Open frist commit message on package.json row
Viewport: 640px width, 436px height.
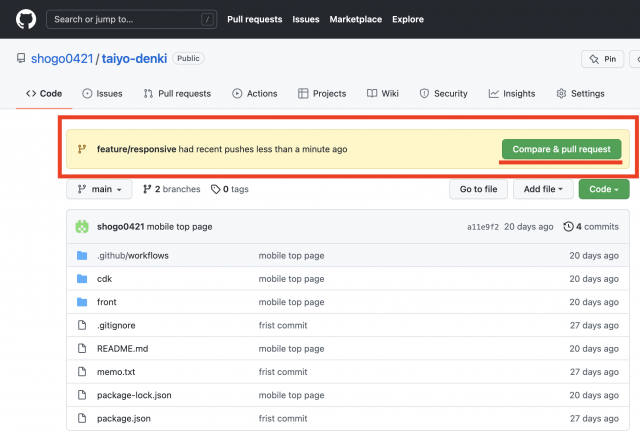283,418
